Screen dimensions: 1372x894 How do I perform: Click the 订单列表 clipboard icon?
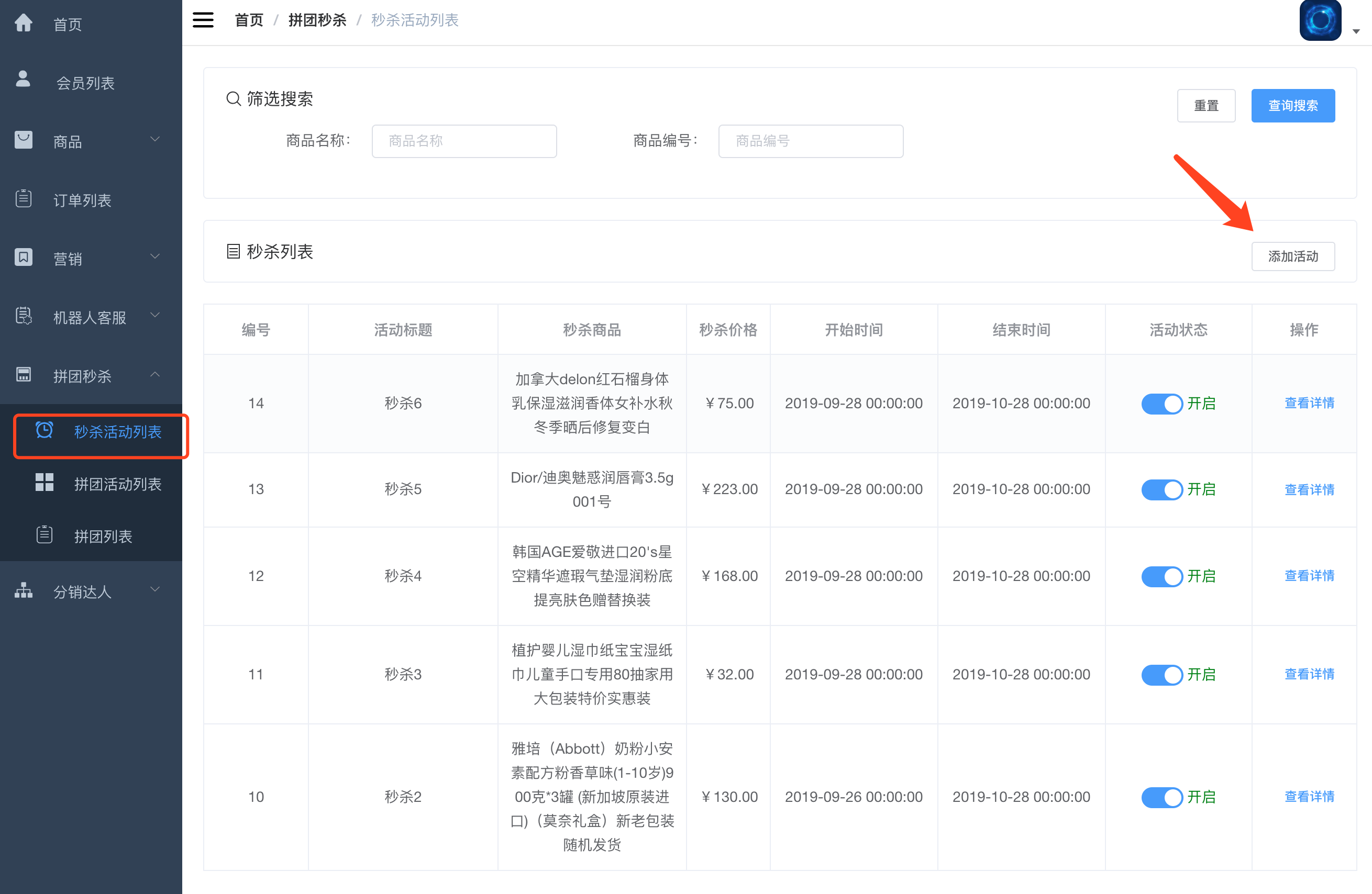[x=23, y=199]
